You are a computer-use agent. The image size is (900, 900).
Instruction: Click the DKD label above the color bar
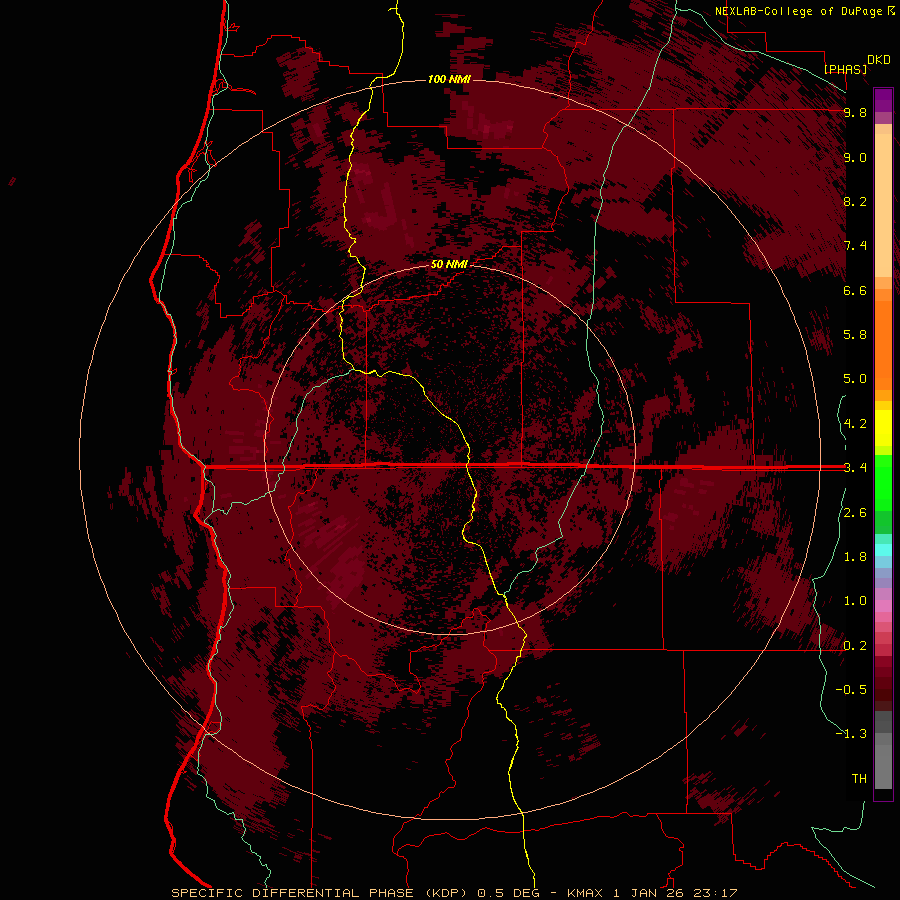879,60
